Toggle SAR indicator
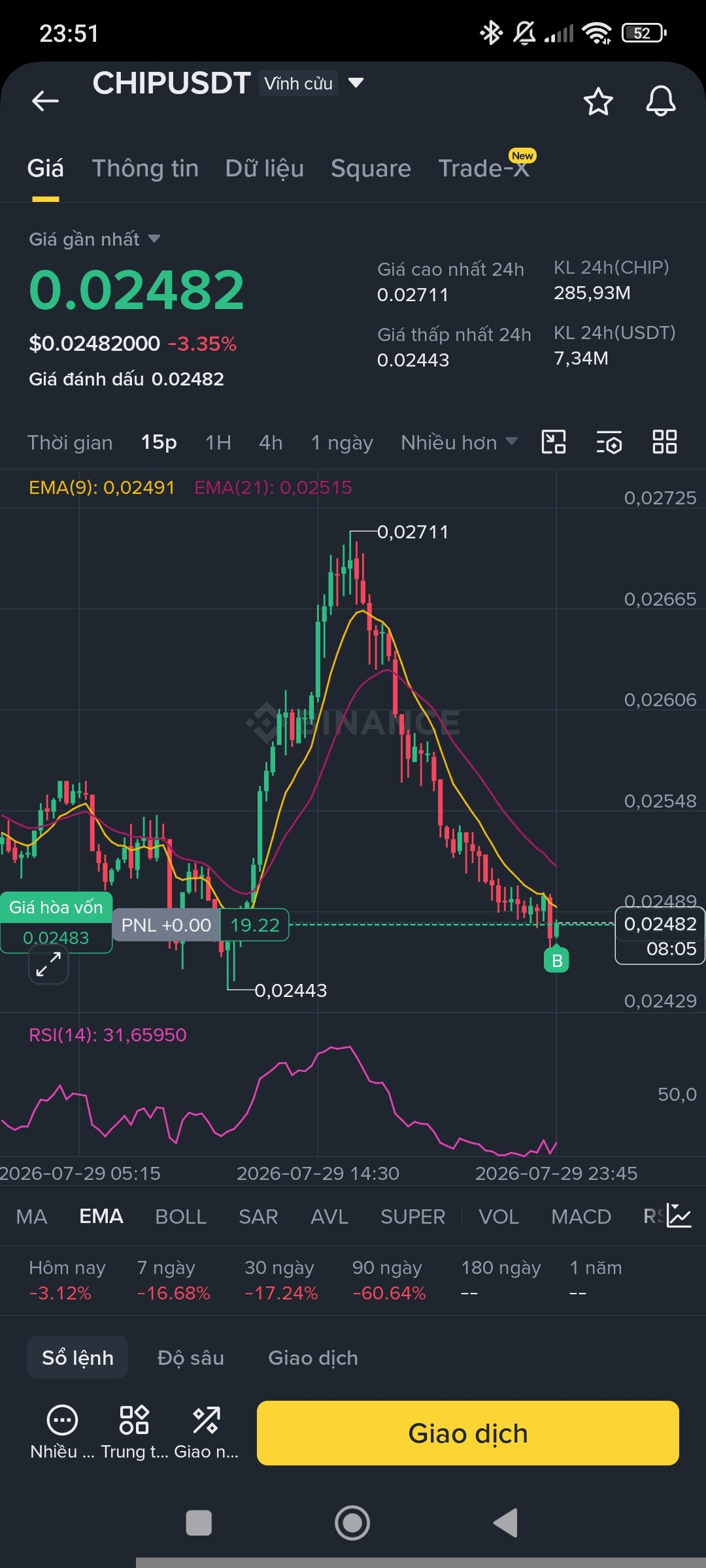Viewport: 706px width, 1568px height. tap(258, 1217)
